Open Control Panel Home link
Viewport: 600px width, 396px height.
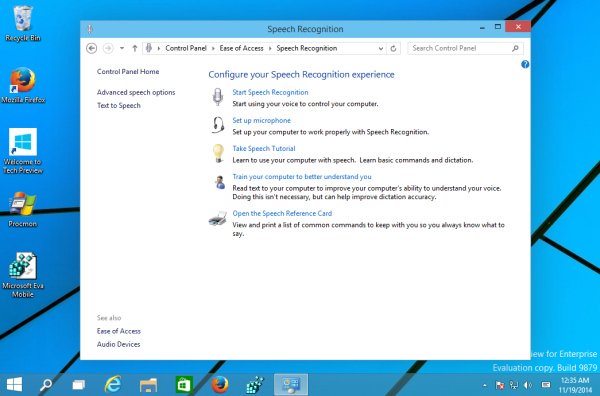tap(128, 72)
